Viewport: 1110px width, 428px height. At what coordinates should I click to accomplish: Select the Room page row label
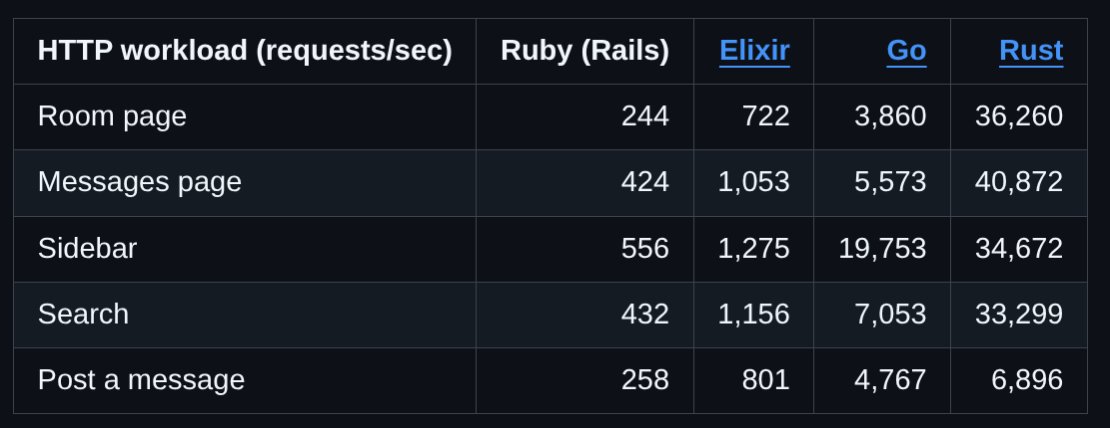click(x=112, y=117)
